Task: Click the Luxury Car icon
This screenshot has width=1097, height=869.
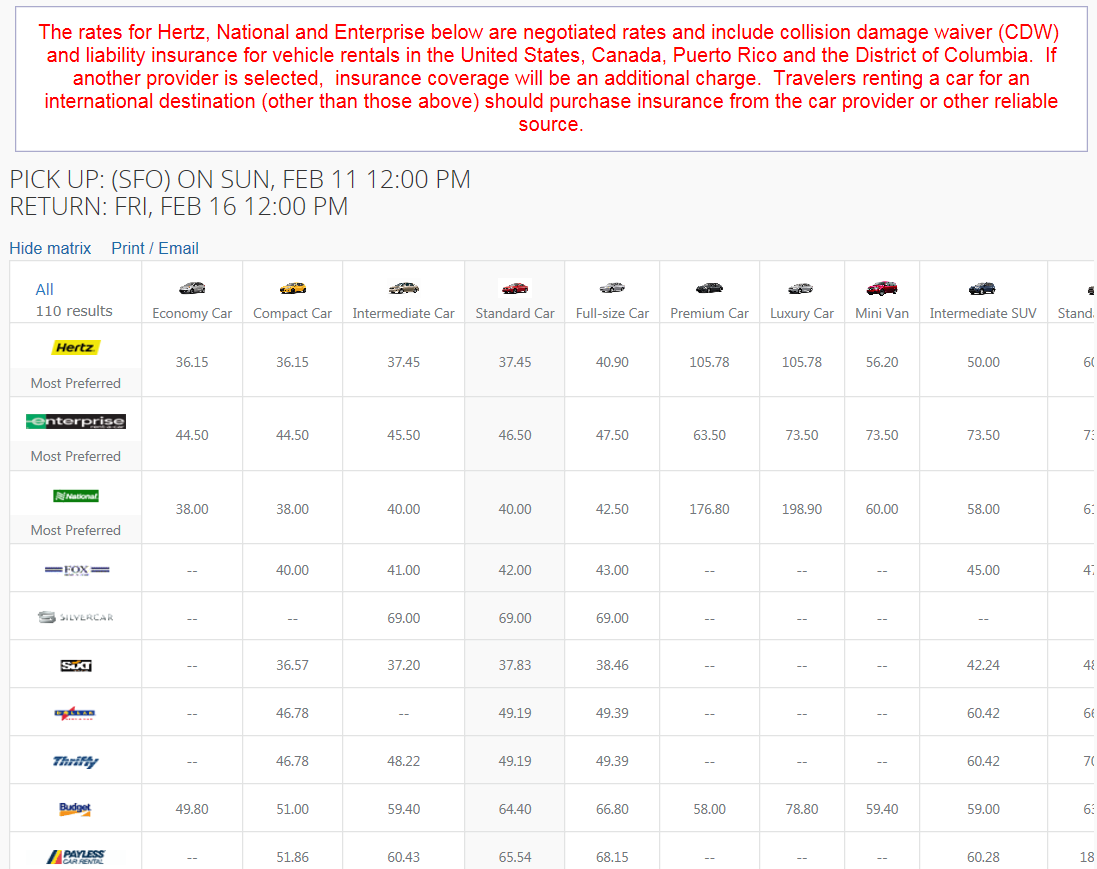Action: tap(801, 288)
